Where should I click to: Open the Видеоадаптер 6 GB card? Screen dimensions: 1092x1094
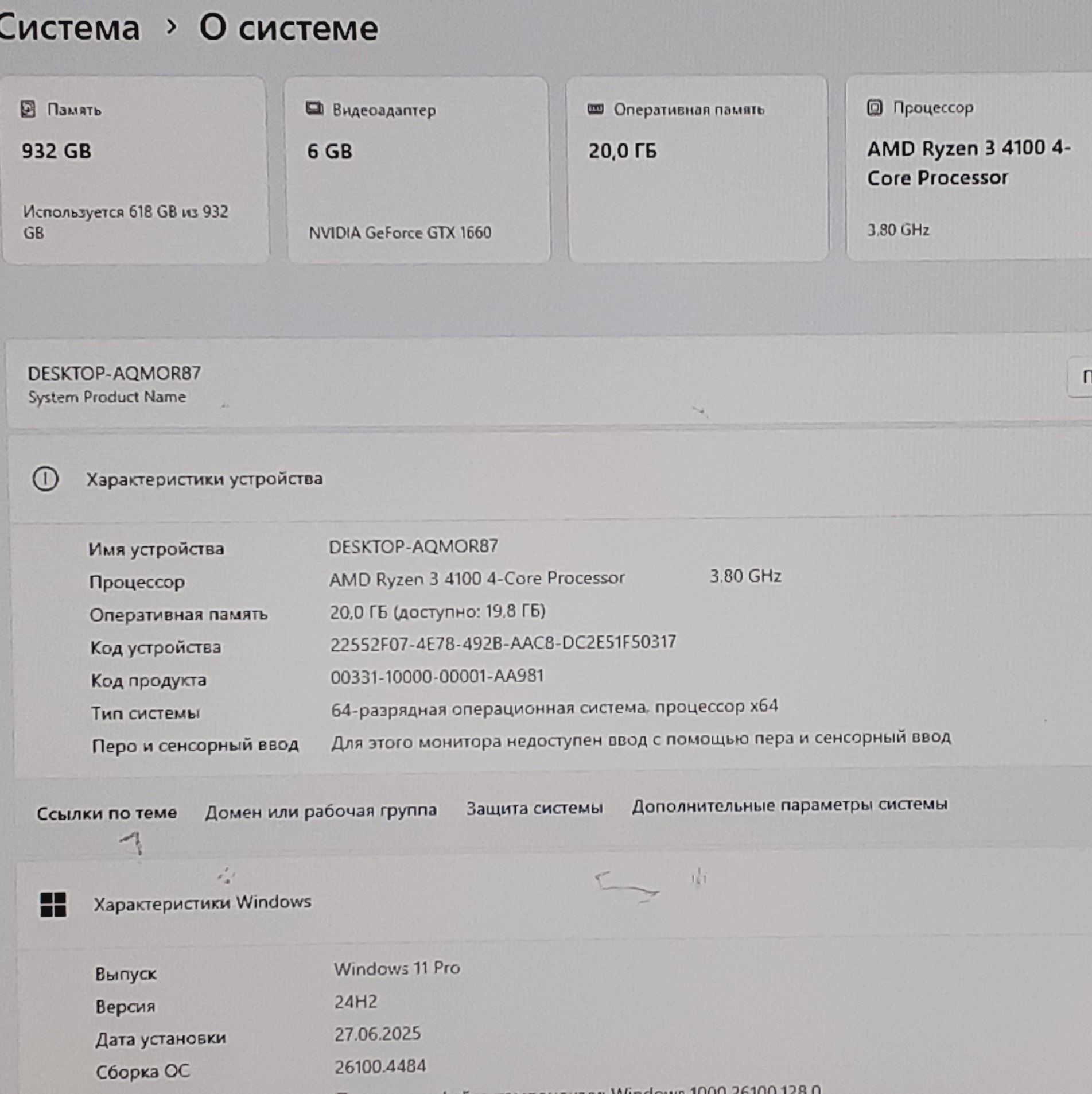pos(418,170)
